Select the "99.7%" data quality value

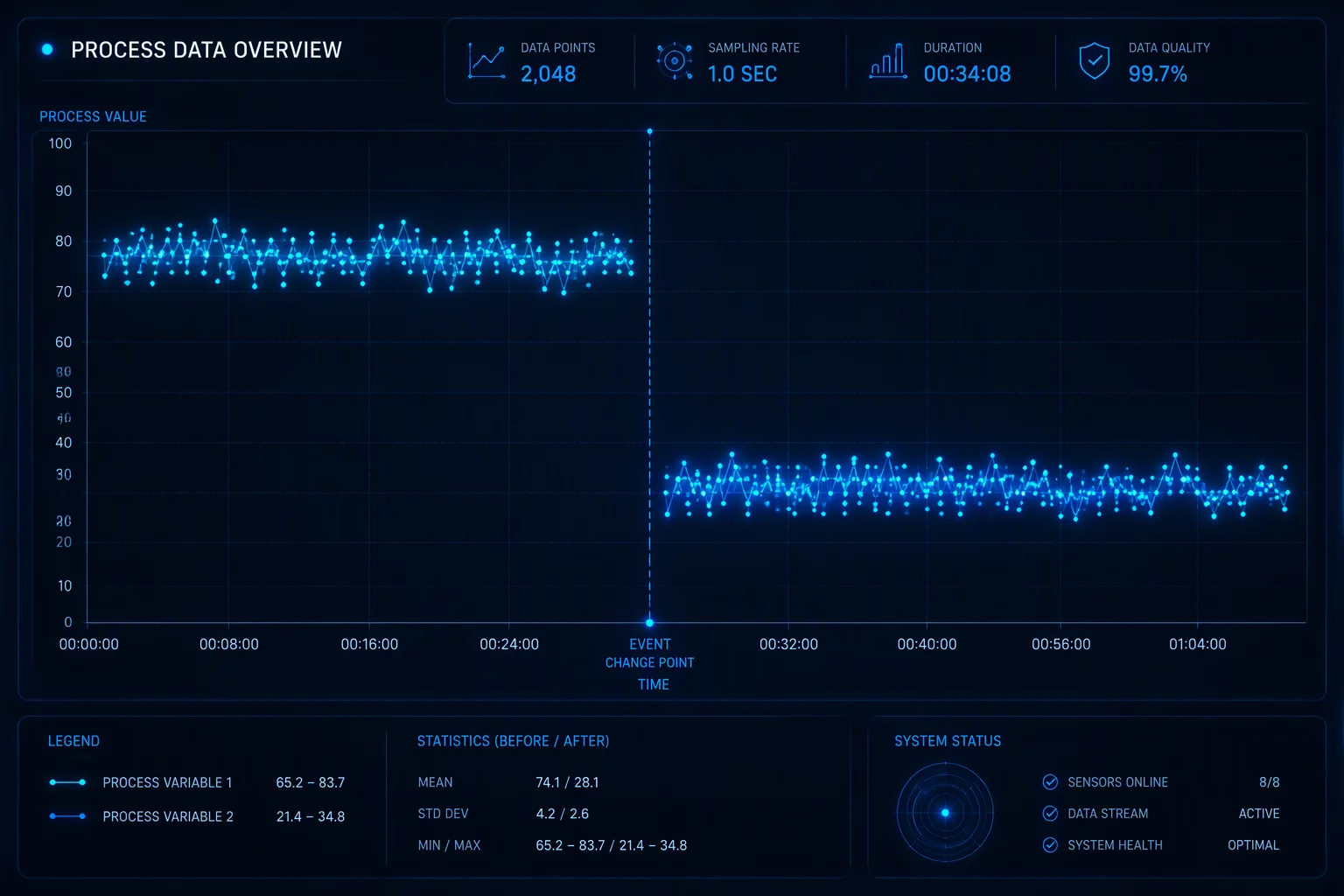coord(1158,74)
